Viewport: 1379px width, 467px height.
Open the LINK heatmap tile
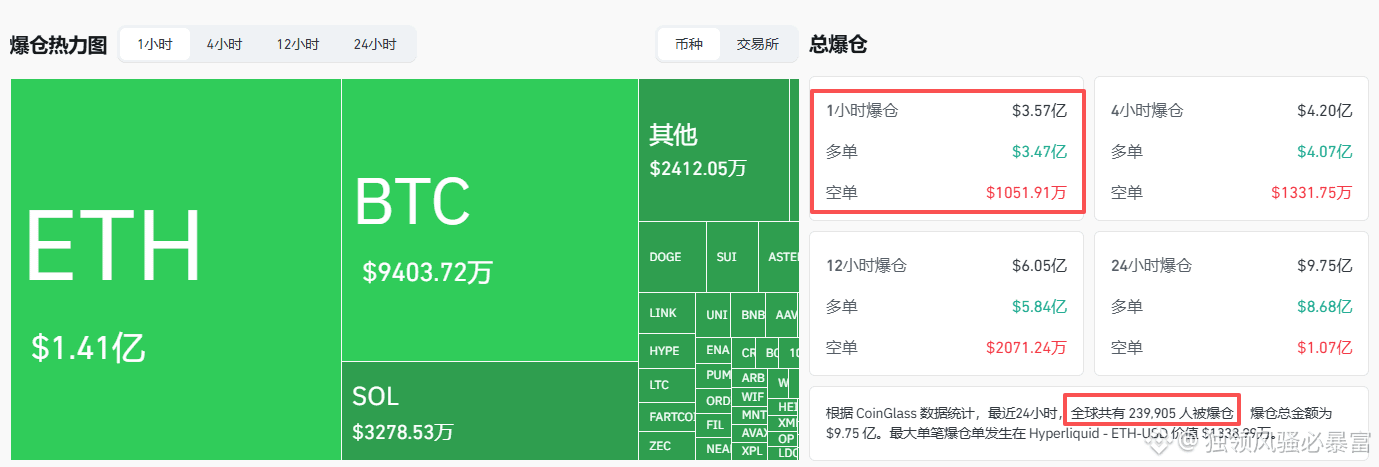(666, 313)
